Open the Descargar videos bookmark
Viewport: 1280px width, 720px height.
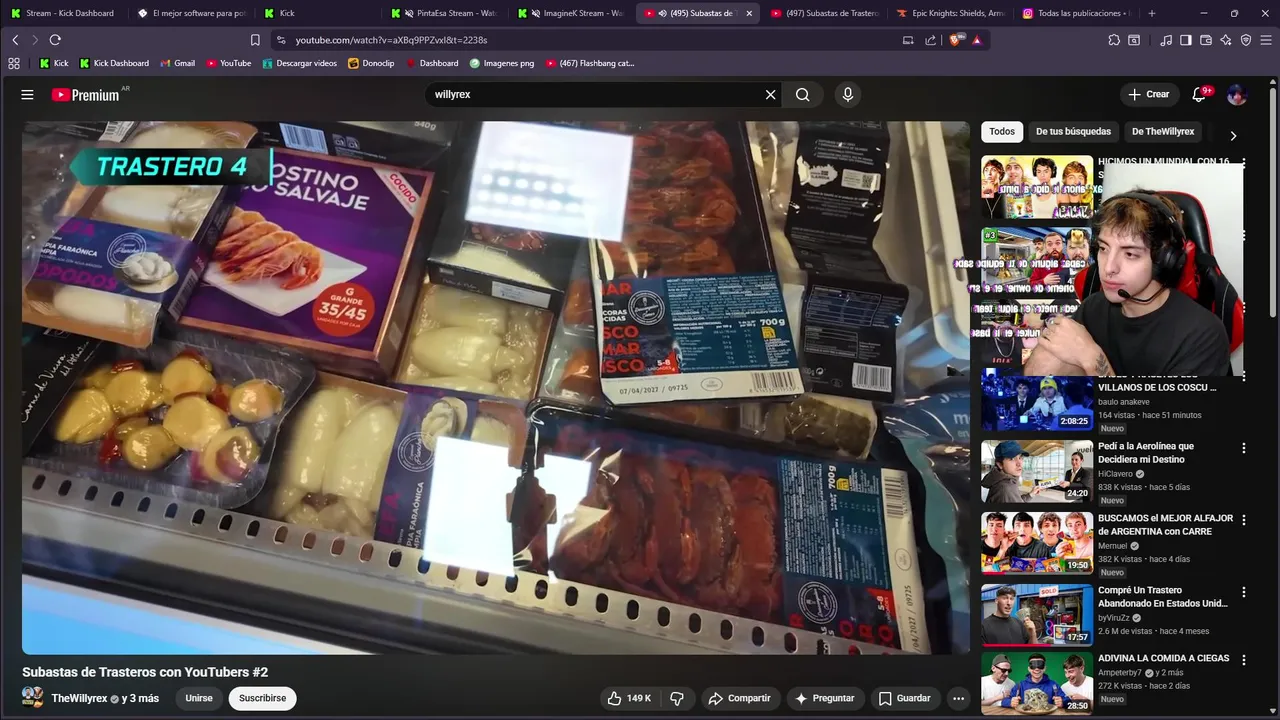click(299, 63)
